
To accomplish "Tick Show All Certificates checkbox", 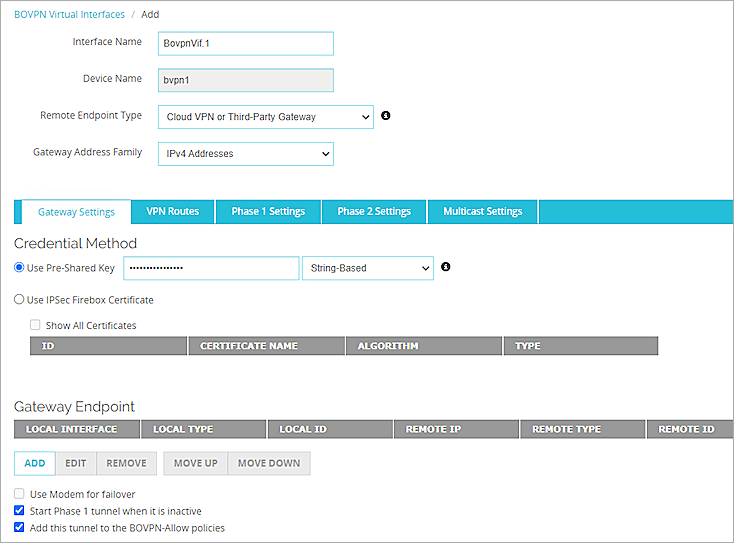I will 35,325.
